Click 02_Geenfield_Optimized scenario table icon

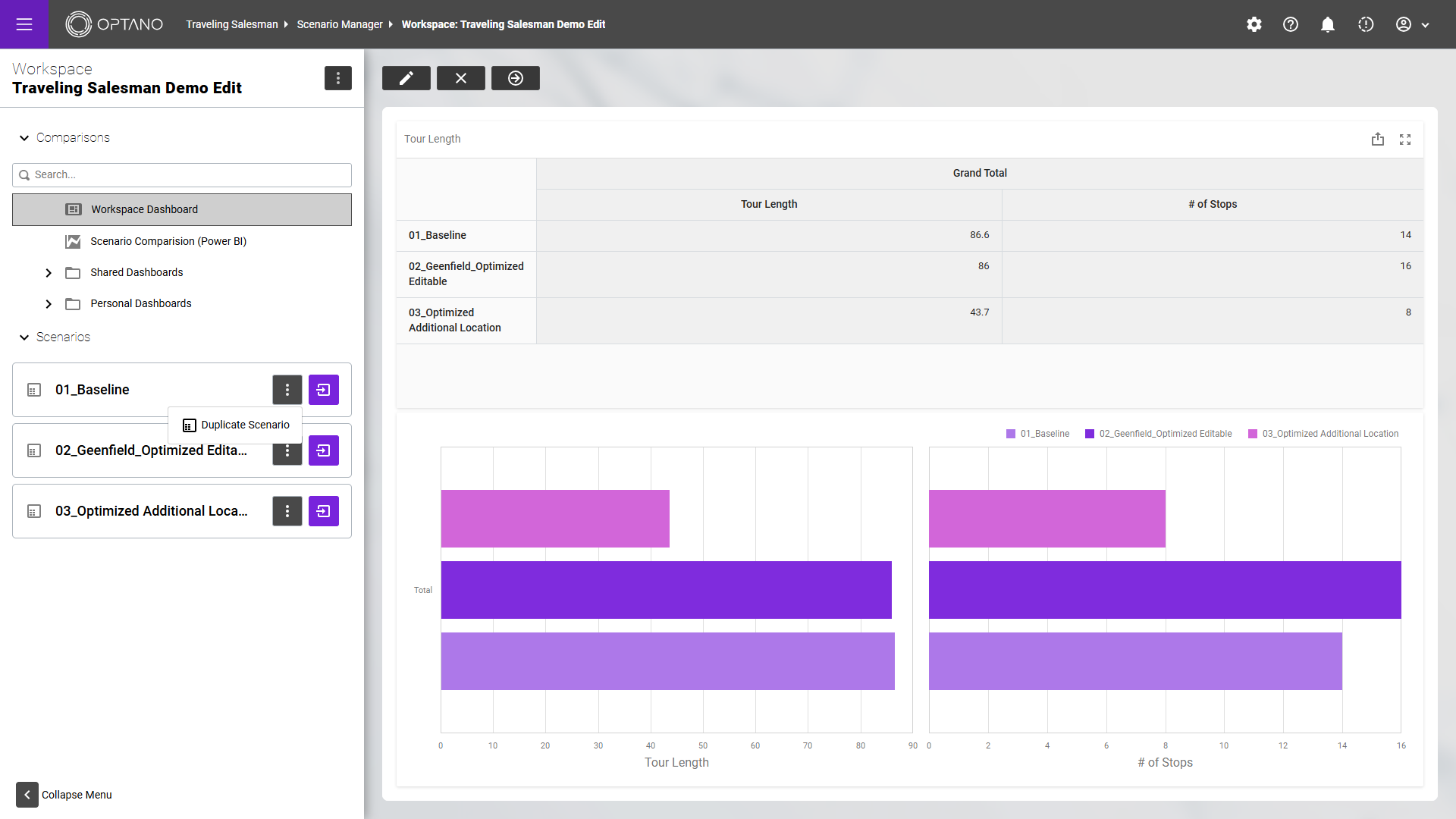pos(34,450)
